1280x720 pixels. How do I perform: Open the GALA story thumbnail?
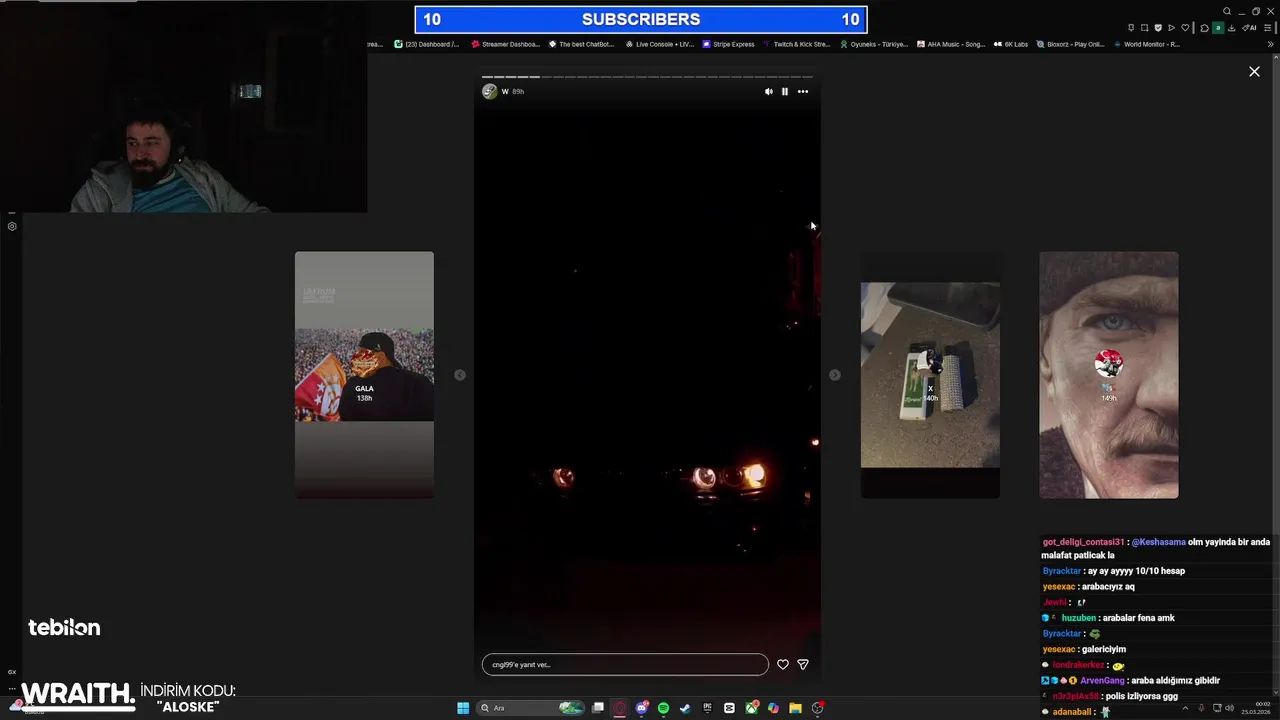364,375
